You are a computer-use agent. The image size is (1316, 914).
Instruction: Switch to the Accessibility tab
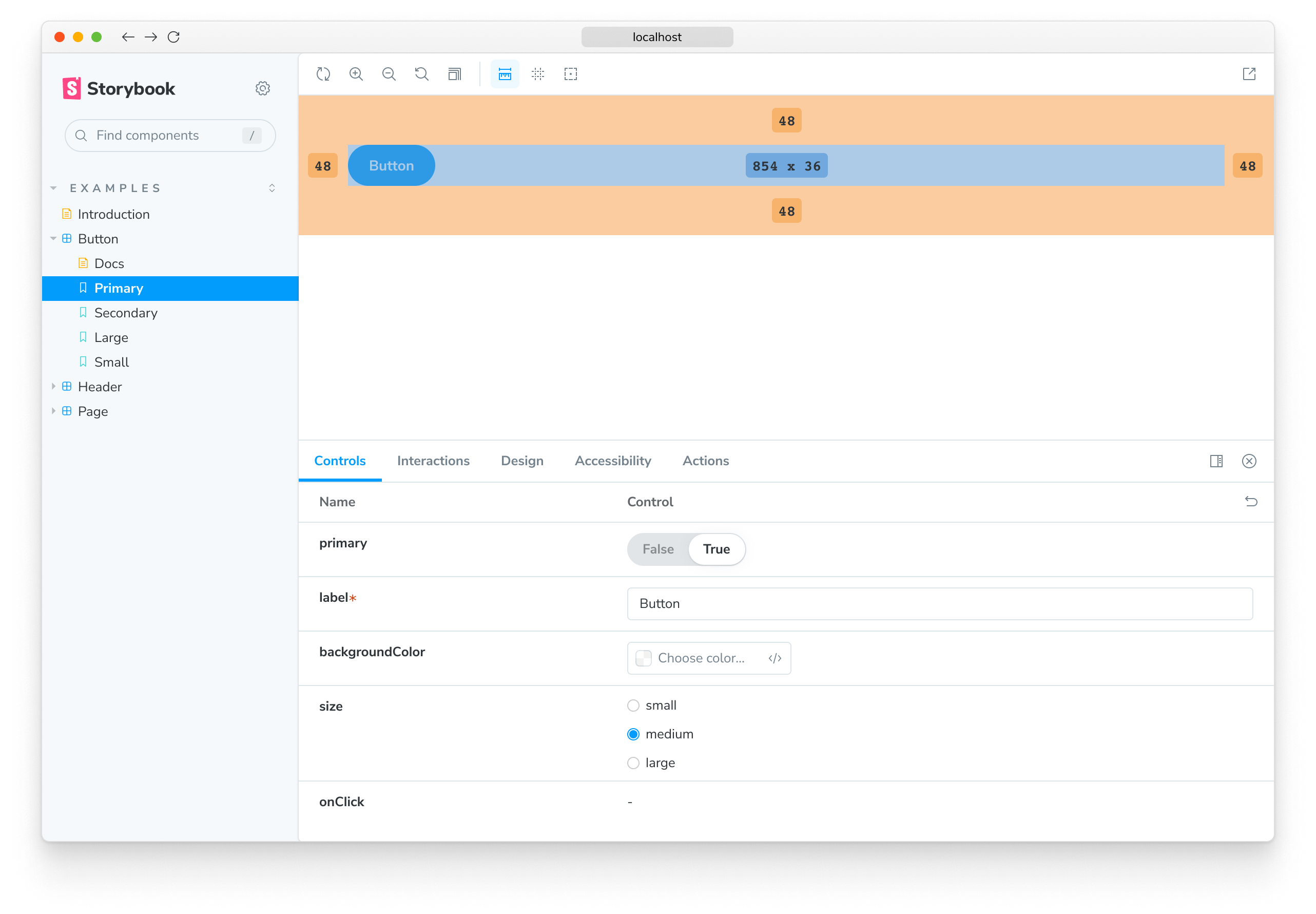click(612, 461)
